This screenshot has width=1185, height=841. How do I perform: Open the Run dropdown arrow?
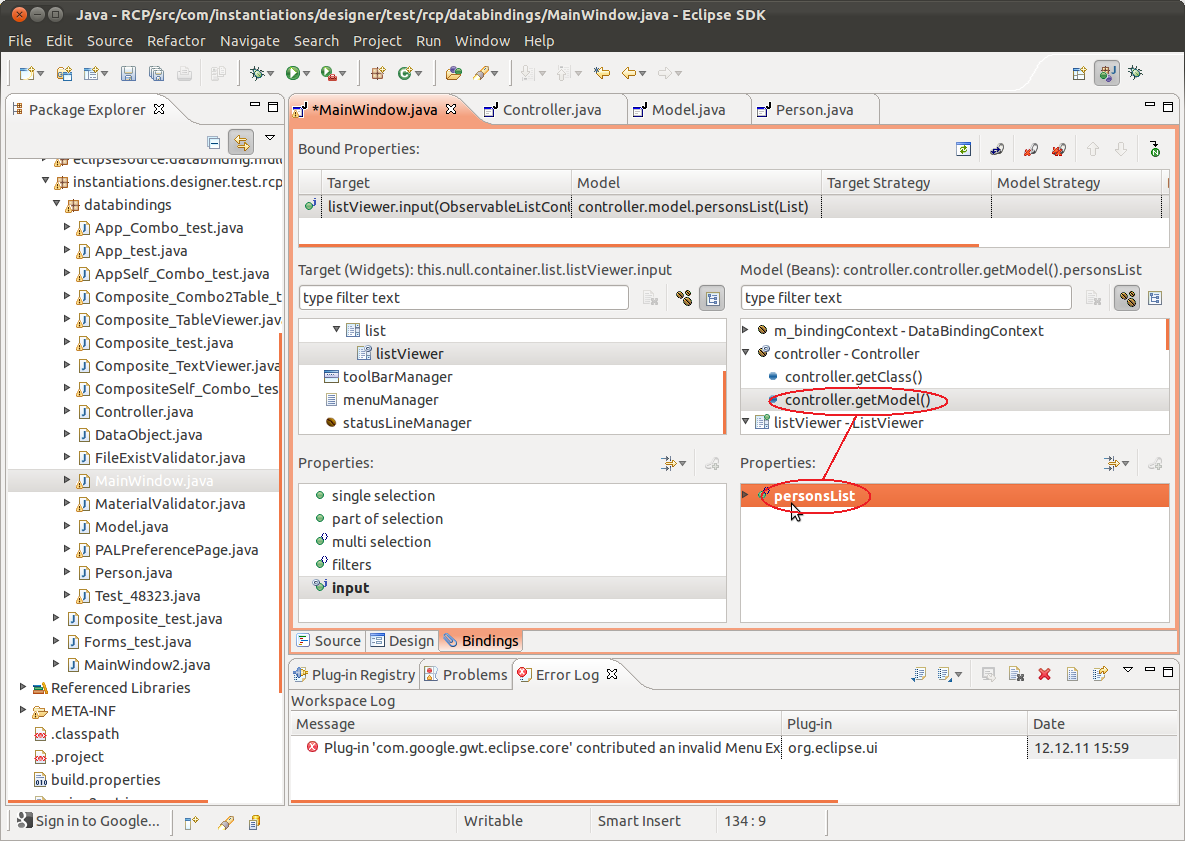(307, 74)
